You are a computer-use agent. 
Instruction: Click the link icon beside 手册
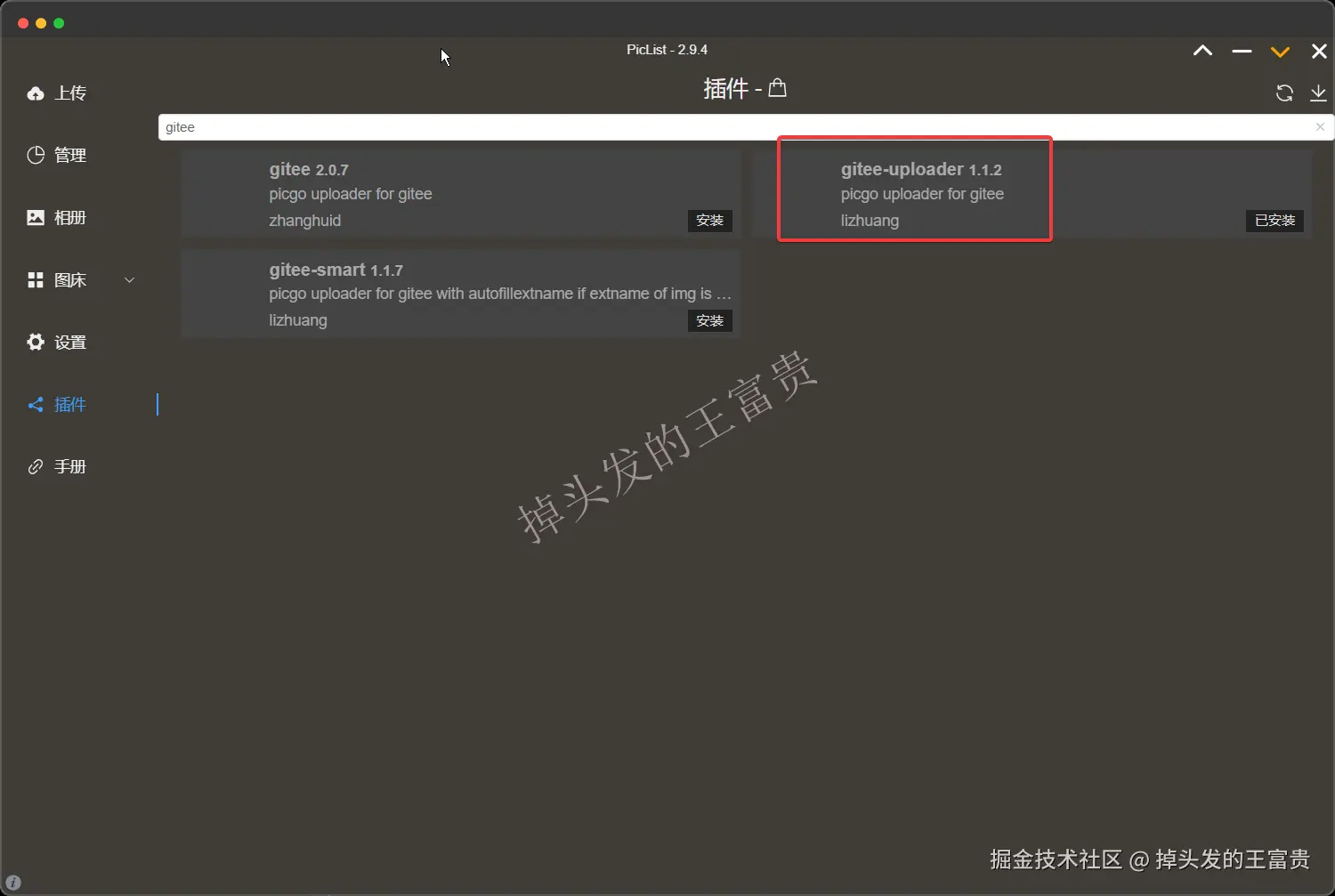point(36,466)
